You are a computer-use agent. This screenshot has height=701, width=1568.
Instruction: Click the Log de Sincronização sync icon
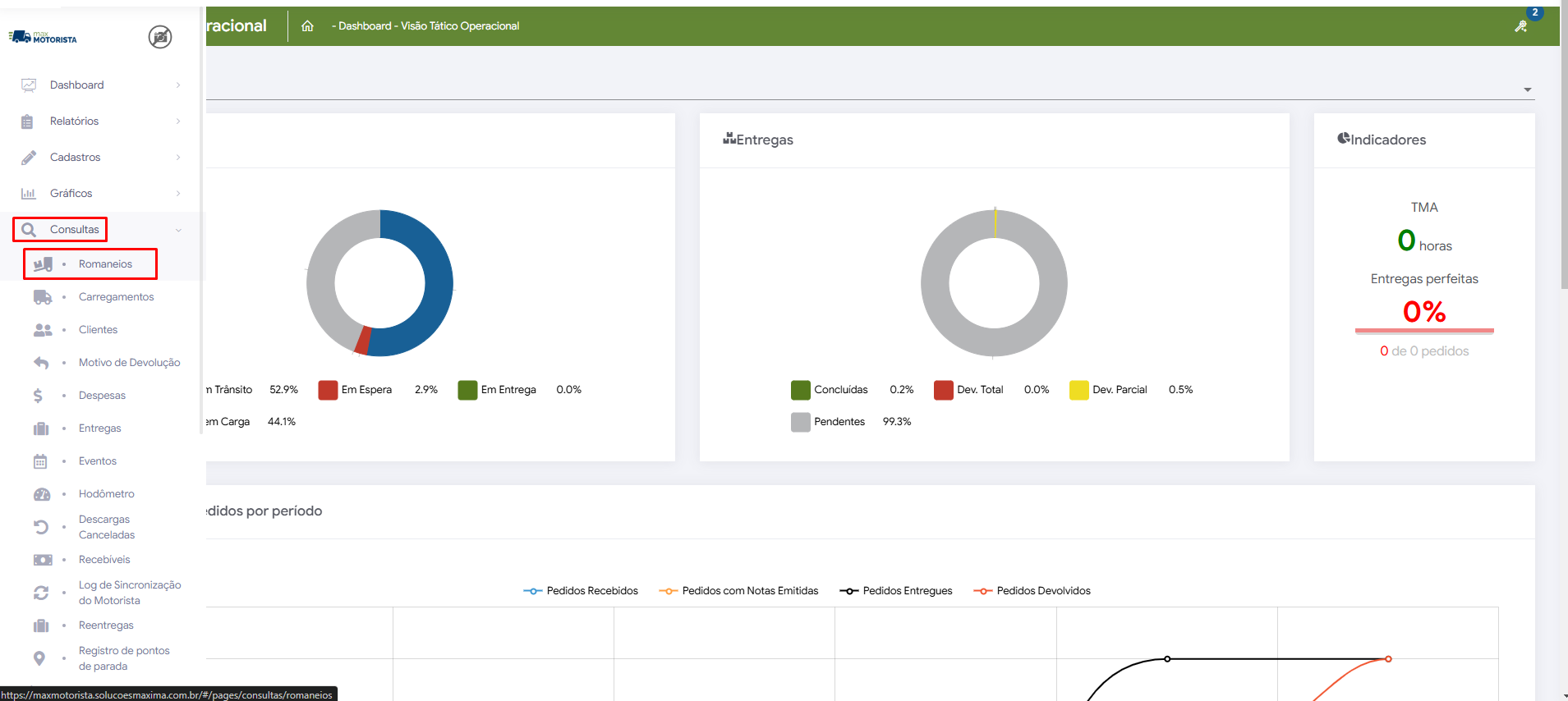point(41,593)
